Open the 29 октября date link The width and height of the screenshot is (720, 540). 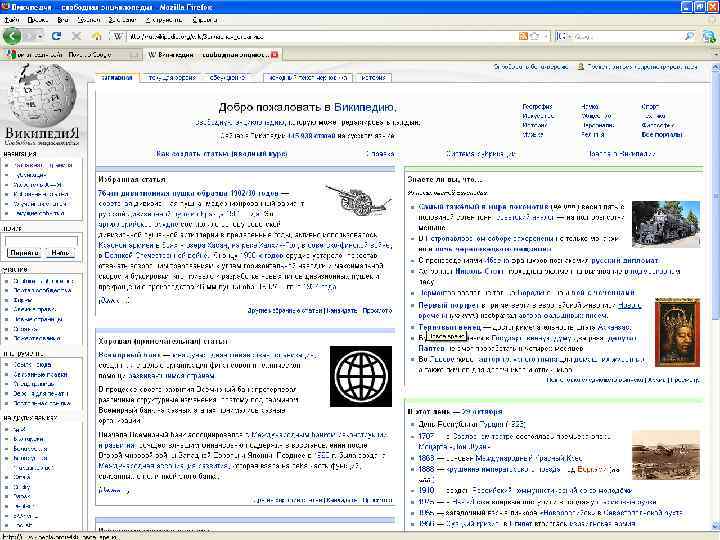click(x=482, y=411)
